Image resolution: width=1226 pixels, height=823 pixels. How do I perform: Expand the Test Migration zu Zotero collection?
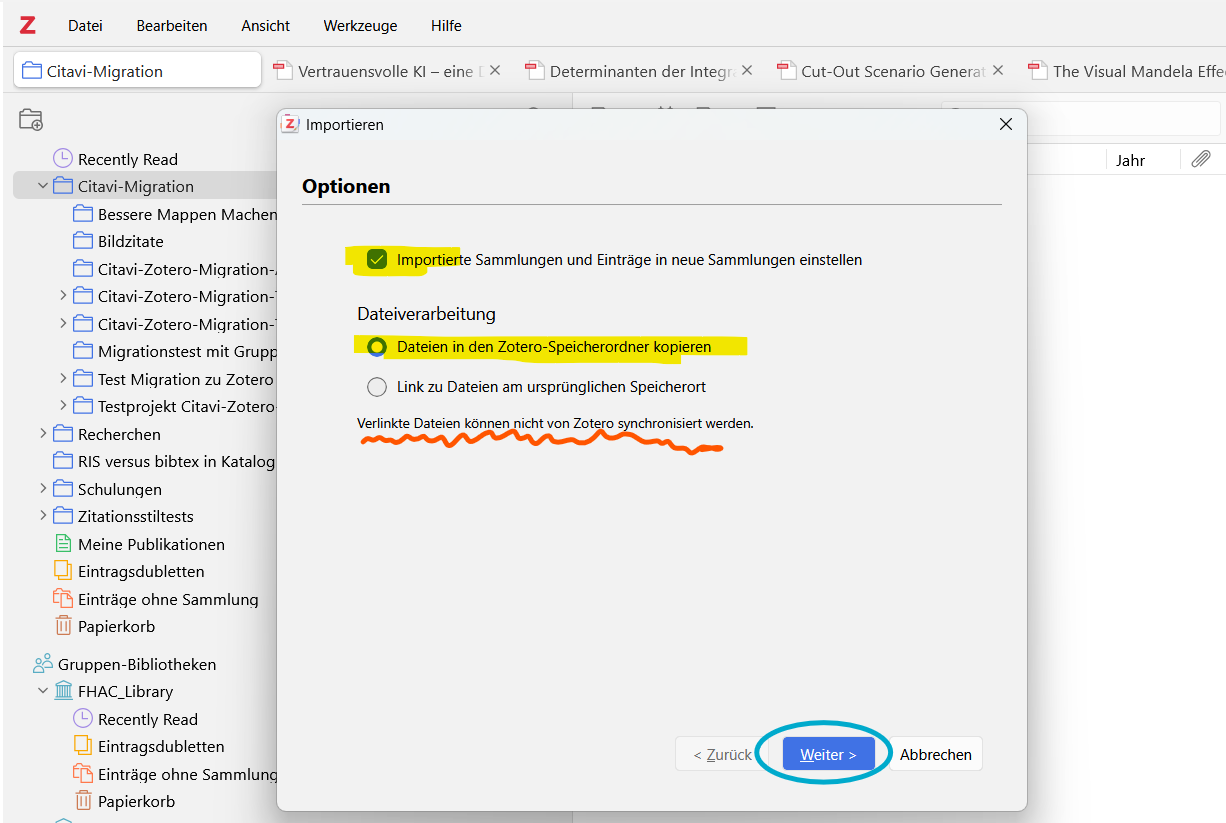click(x=63, y=379)
